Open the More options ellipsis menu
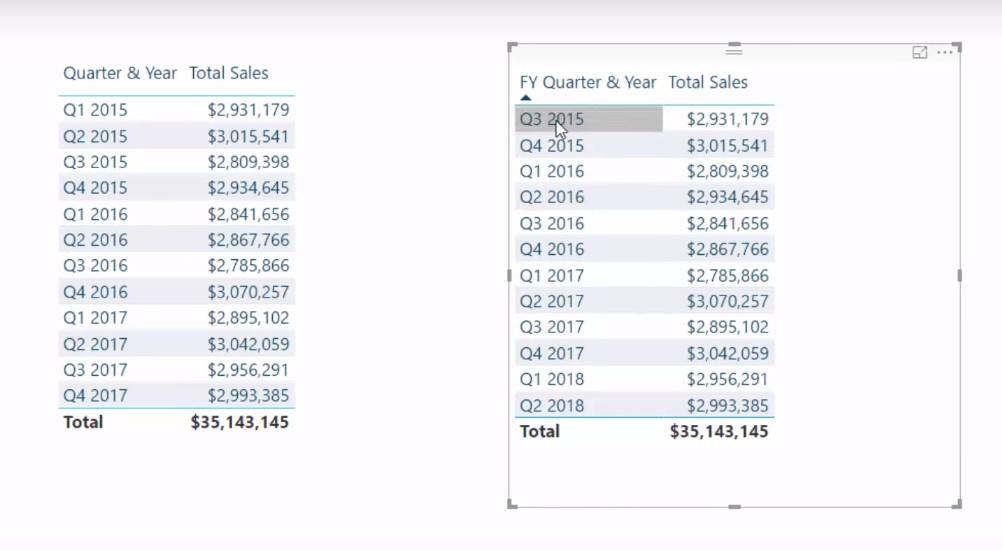Image resolution: width=1002 pixels, height=550 pixels. [944, 52]
